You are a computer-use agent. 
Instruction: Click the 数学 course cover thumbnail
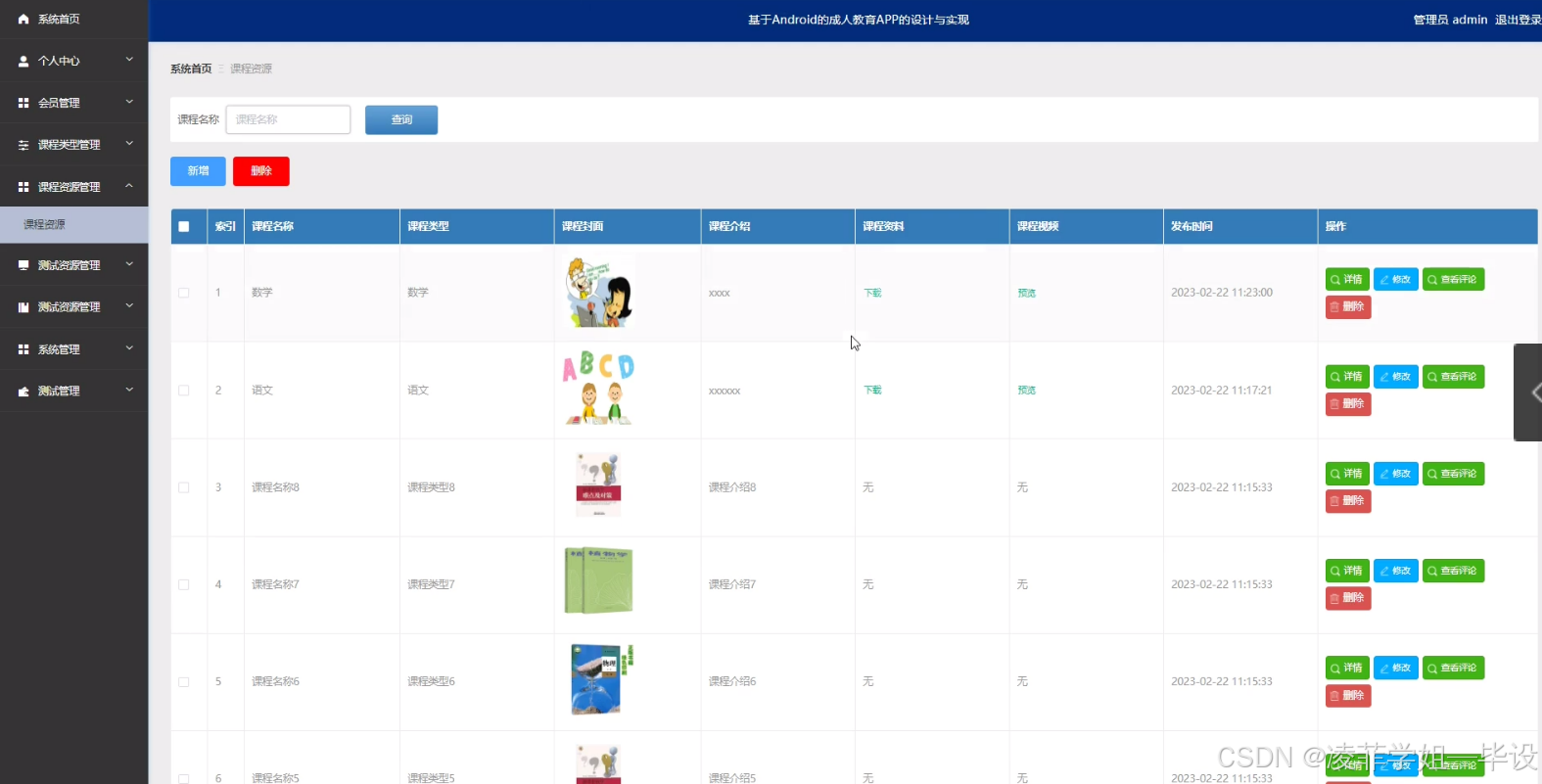599,293
